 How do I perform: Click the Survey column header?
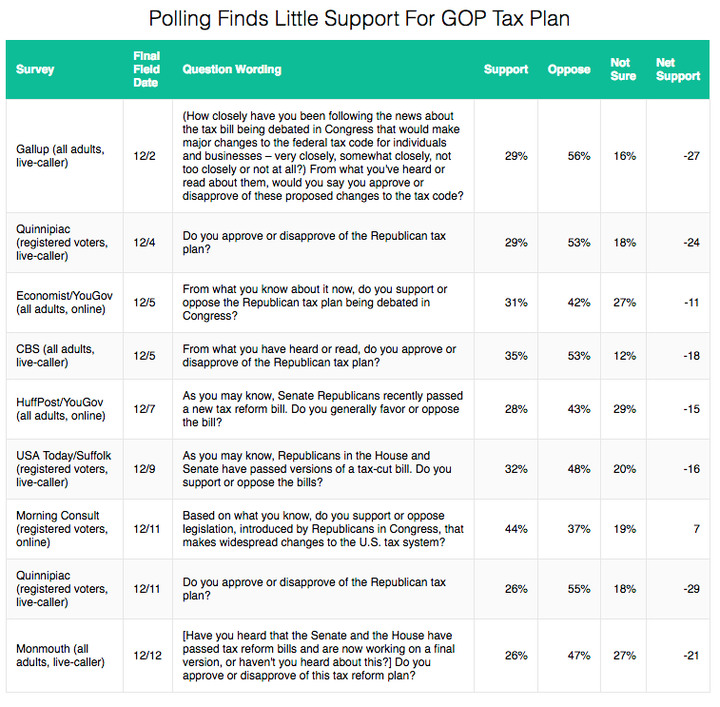[35, 69]
